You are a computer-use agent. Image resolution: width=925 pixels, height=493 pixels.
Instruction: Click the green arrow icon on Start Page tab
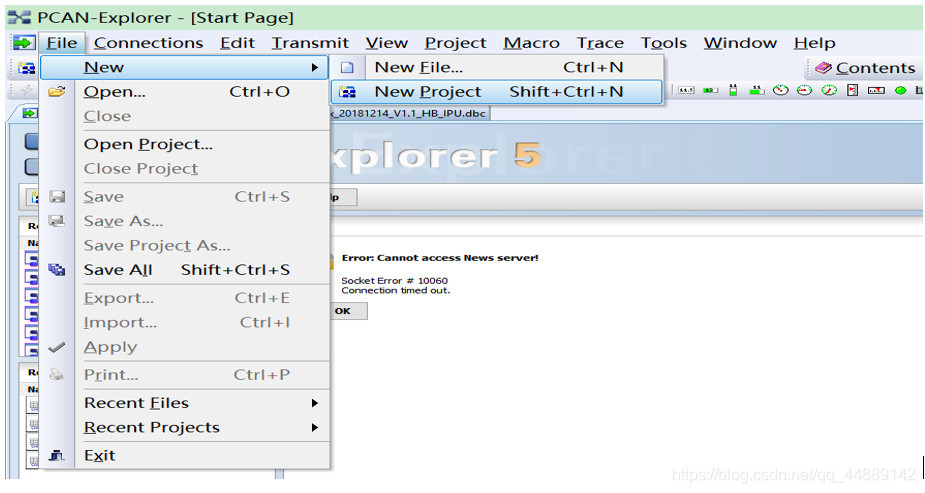click(x=29, y=113)
